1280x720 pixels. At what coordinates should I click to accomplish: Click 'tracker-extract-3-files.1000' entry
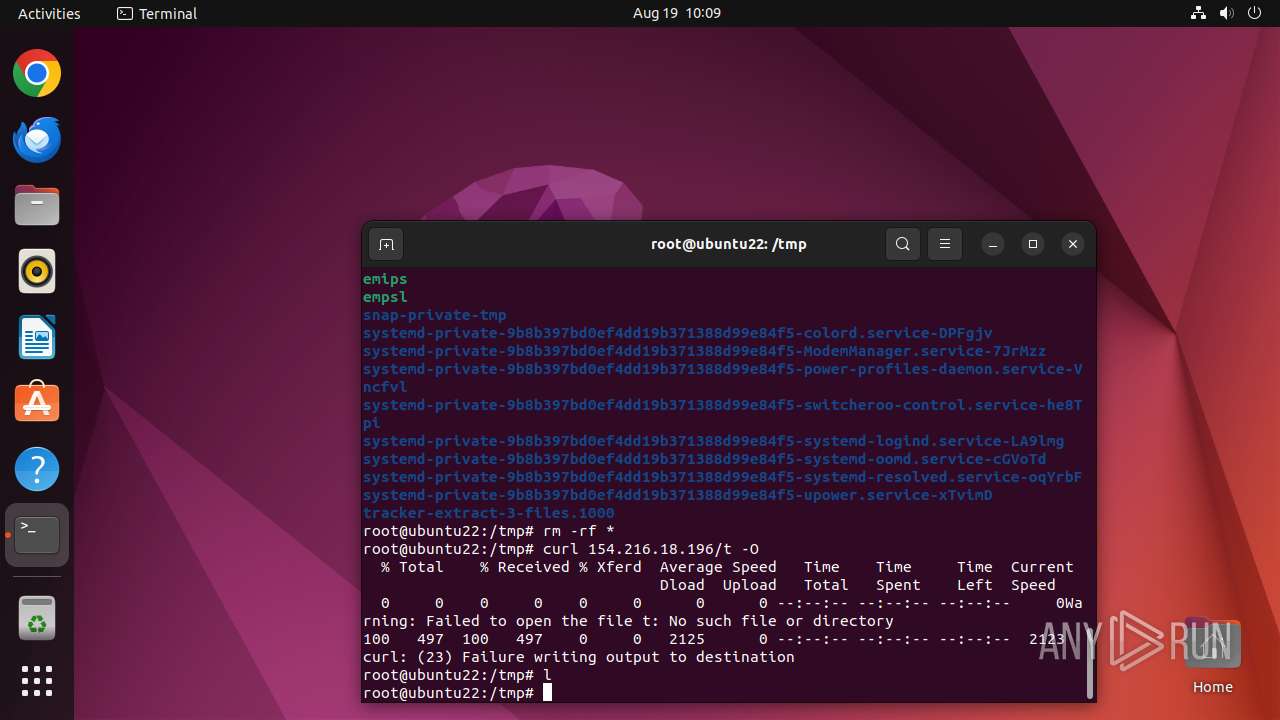tap(489, 513)
